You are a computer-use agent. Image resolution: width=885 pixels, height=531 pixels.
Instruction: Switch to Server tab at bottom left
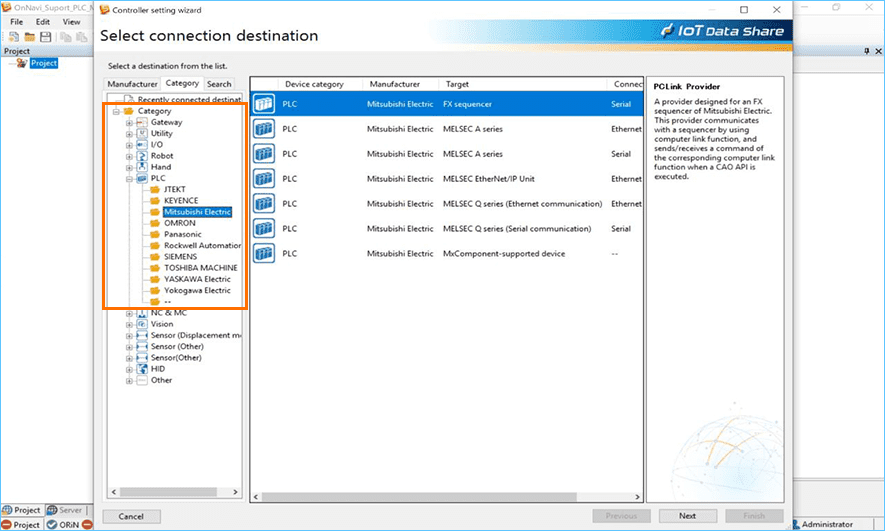(x=64, y=510)
